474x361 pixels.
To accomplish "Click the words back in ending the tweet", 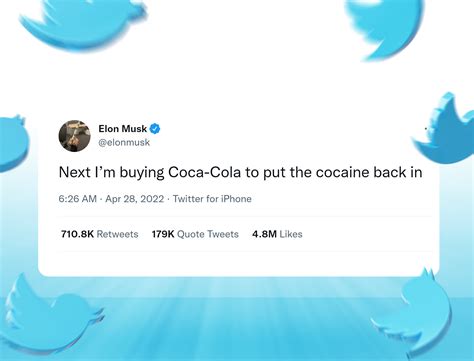I will pos(398,172).
